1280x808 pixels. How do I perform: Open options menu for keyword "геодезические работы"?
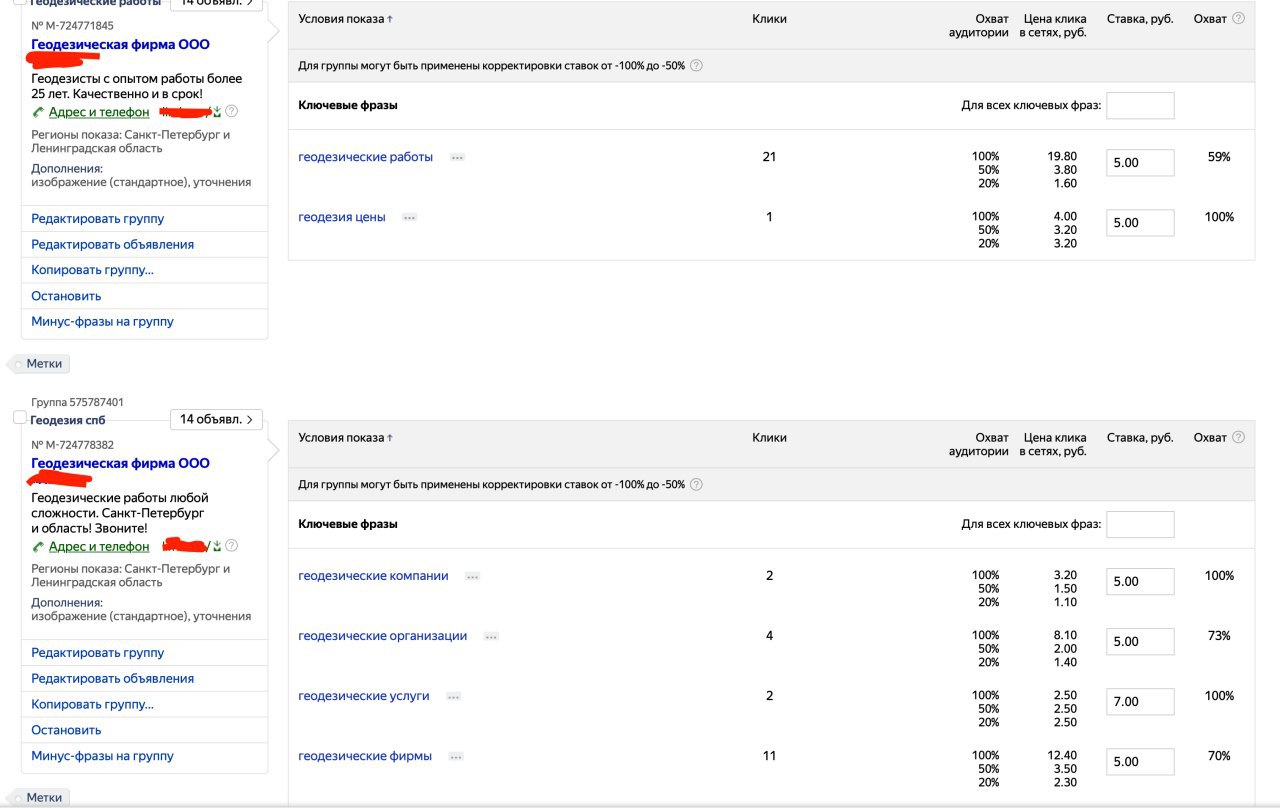[x=457, y=158]
